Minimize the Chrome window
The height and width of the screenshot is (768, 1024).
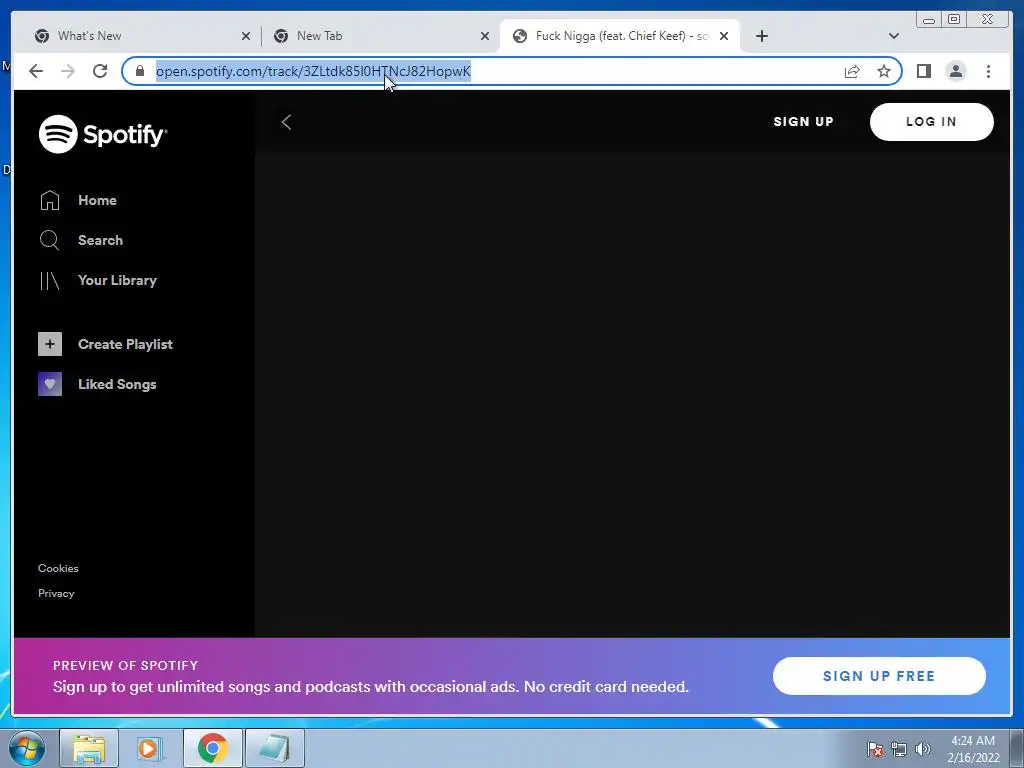[929, 20]
